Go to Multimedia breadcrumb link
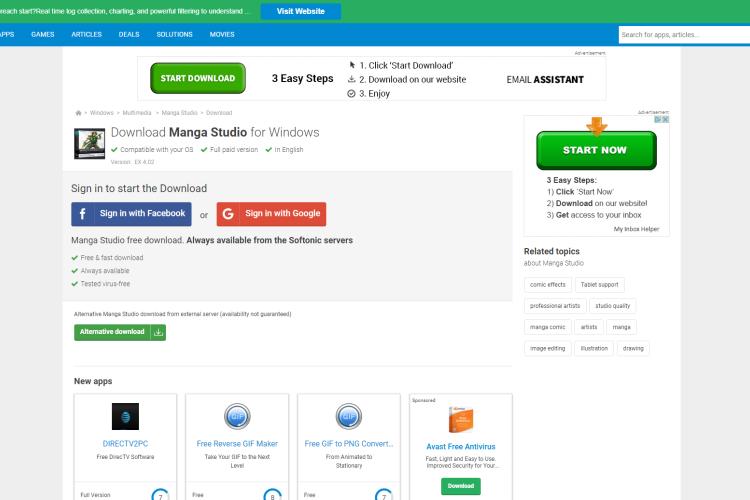750x500 pixels. 137,113
